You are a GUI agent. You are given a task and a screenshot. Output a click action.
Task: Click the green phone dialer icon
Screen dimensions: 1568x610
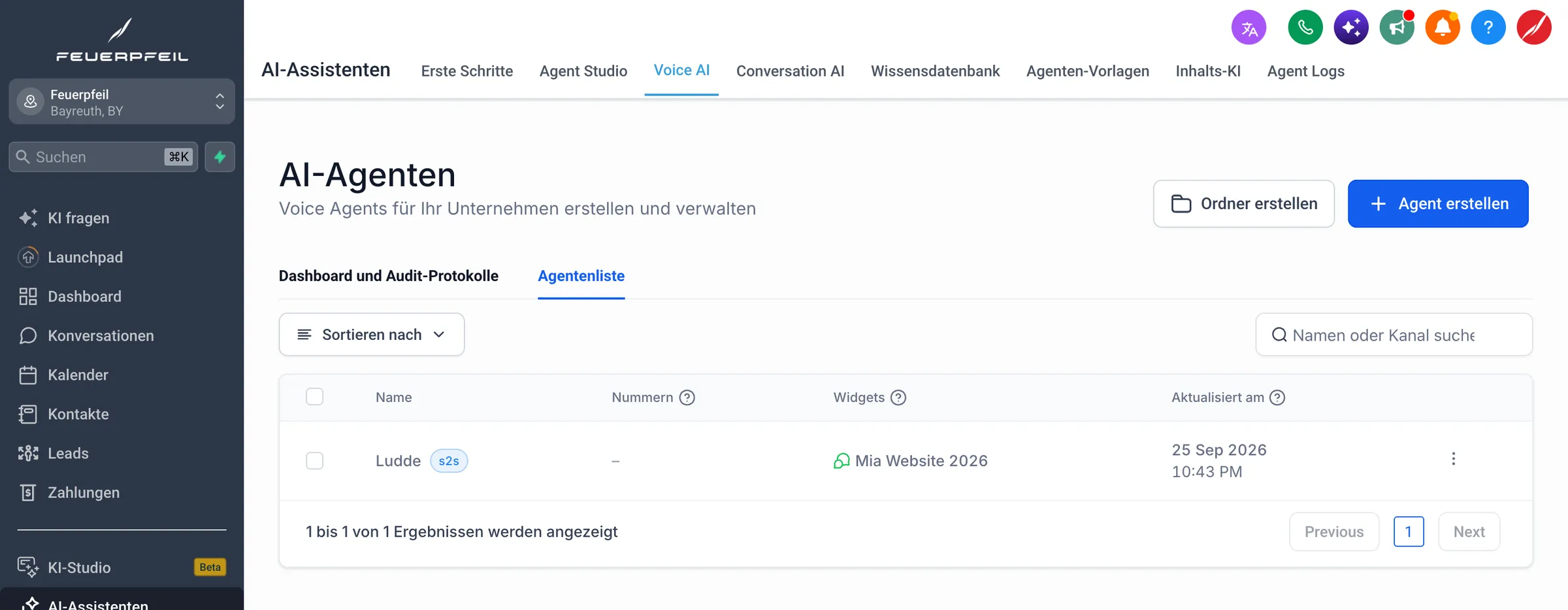click(1305, 27)
